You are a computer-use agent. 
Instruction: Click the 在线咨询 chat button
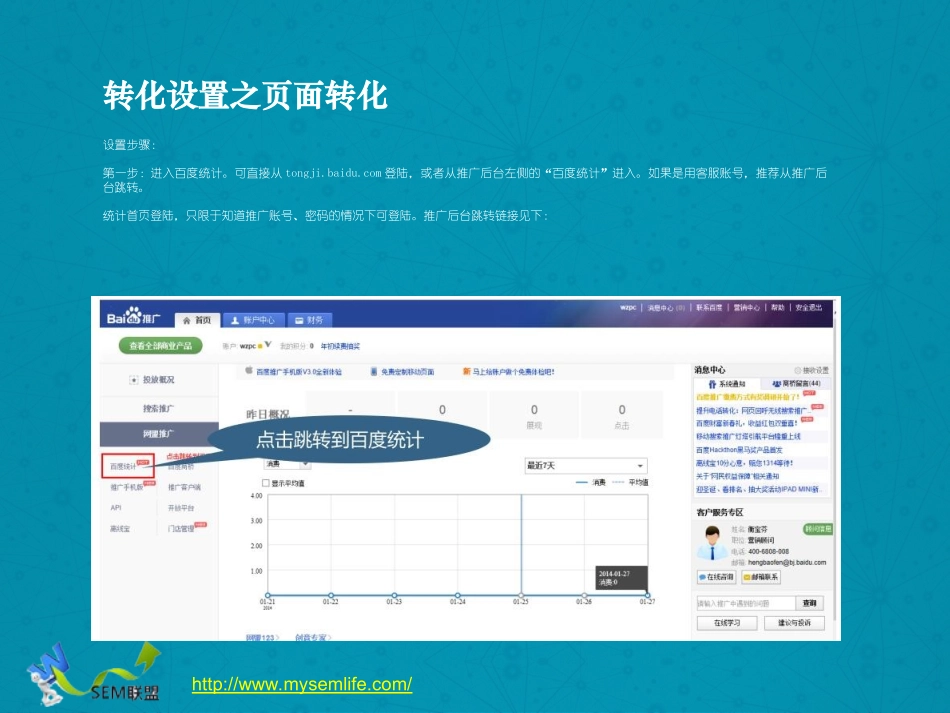716,577
